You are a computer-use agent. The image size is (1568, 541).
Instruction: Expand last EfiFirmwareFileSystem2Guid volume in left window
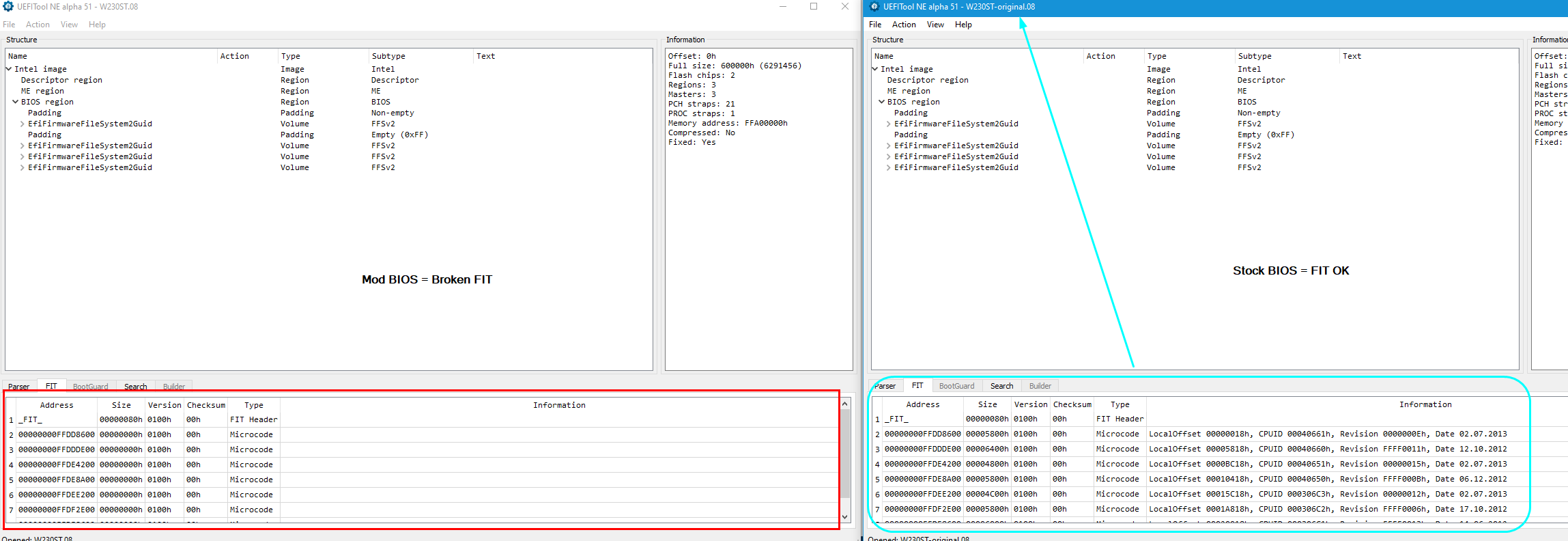23,167
